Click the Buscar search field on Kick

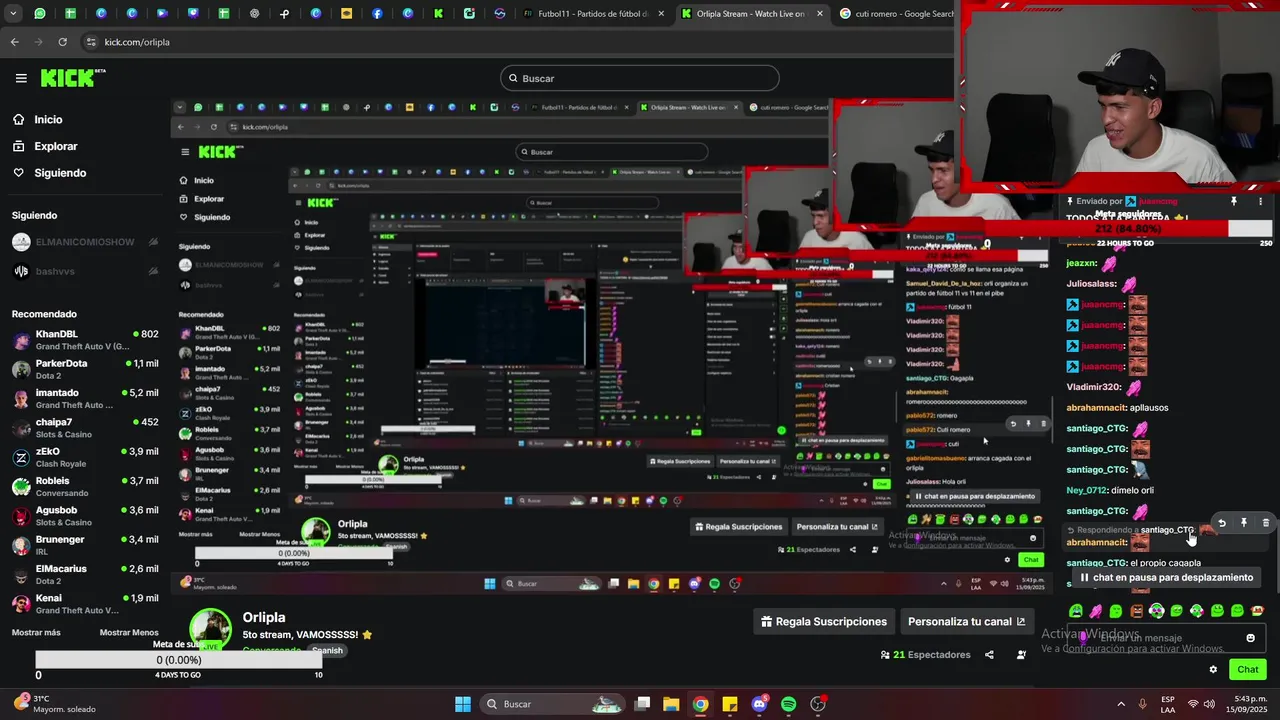click(x=640, y=78)
